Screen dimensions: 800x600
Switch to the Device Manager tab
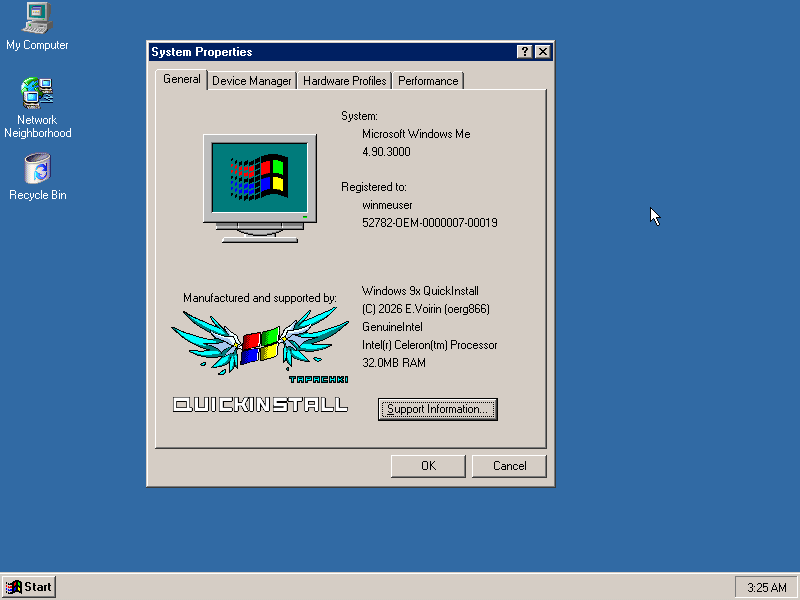[x=251, y=80]
